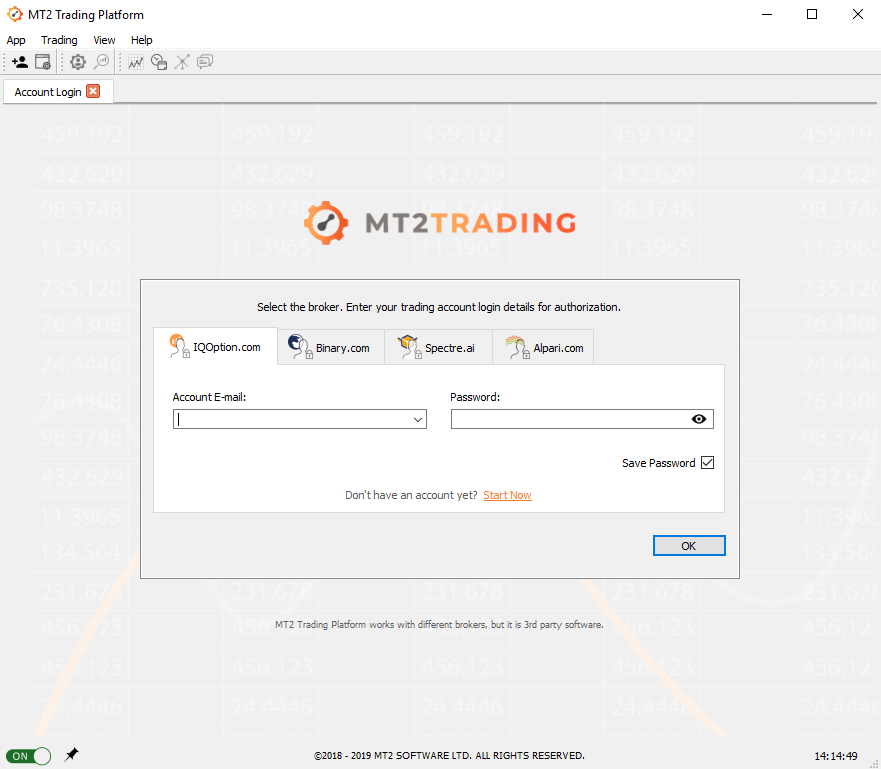Open the window settings toolbar icon
The width and height of the screenshot is (881, 769).
click(x=43, y=62)
